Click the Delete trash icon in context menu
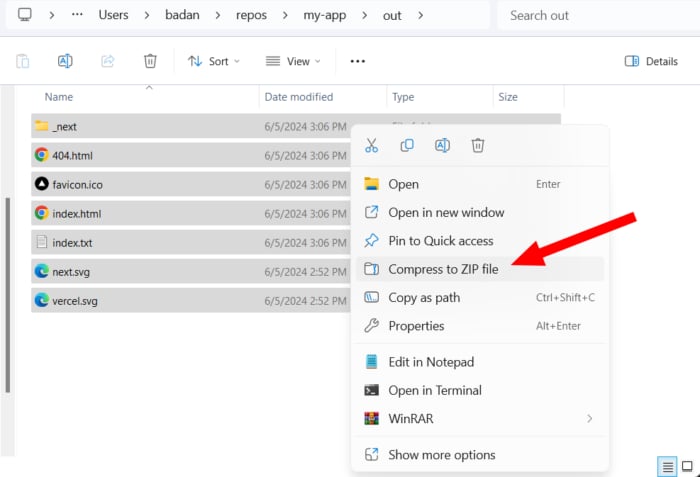This screenshot has width=700, height=477. click(x=478, y=146)
